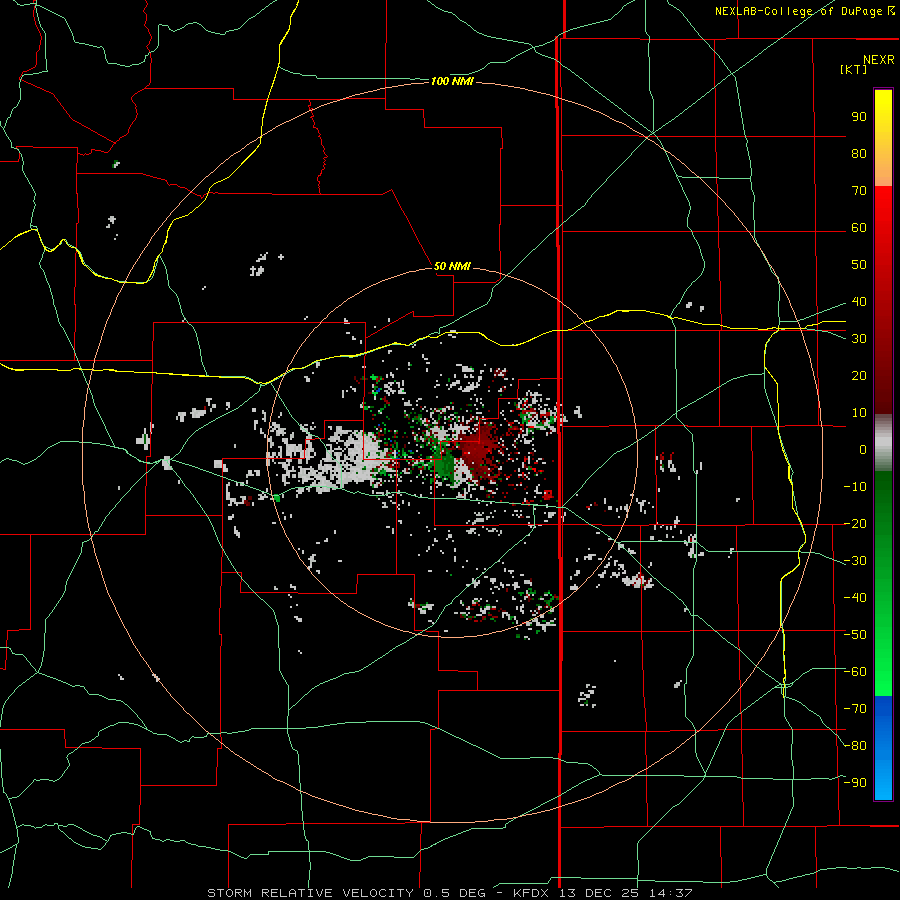Click the gray zero-velocity segment of the color bar
Screen dimensions: 900x900
pyautogui.click(x=883, y=442)
